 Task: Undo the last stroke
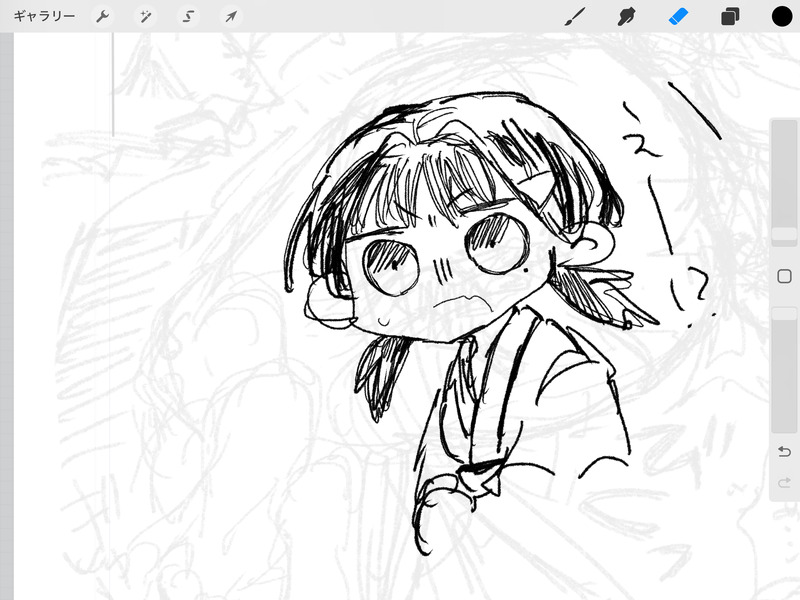[x=784, y=452]
